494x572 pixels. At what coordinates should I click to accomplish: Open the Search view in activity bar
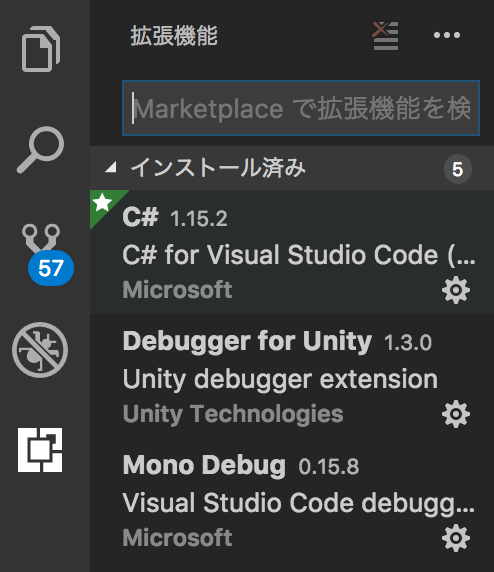(40, 150)
